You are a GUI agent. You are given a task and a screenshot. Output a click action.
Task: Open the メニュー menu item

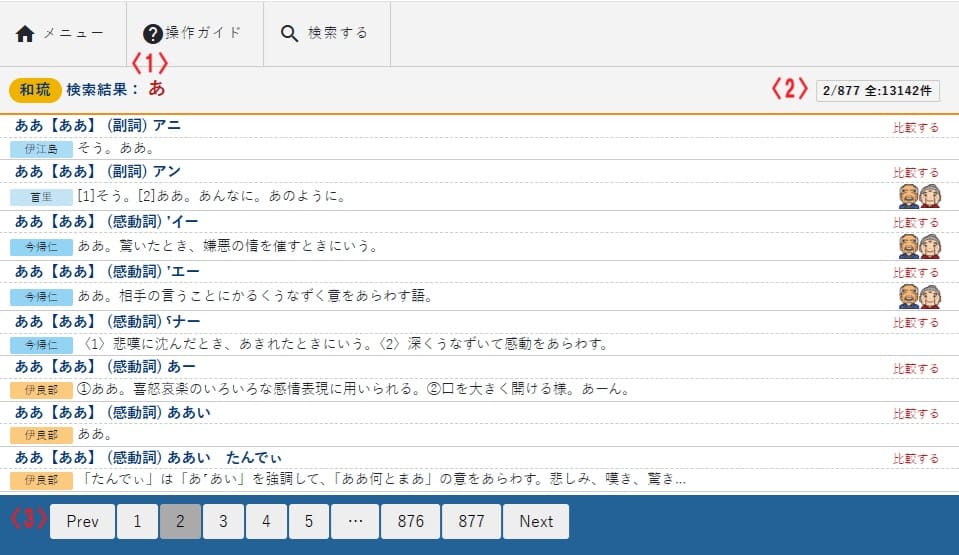pos(73,33)
